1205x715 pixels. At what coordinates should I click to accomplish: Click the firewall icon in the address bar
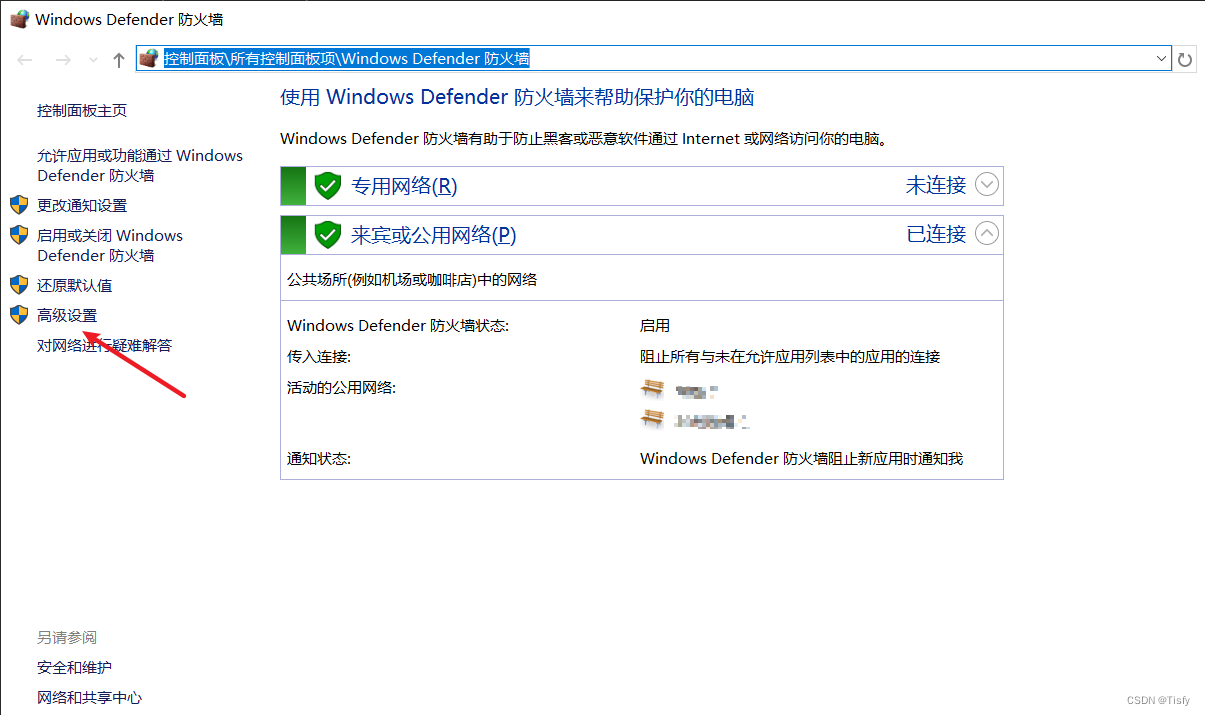pyautogui.click(x=149, y=59)
